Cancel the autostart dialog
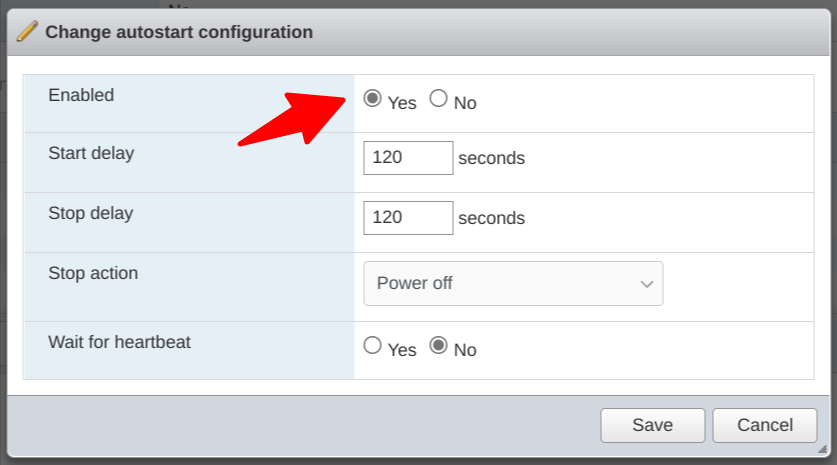This screenshot has height=465, width=837. 765,425
